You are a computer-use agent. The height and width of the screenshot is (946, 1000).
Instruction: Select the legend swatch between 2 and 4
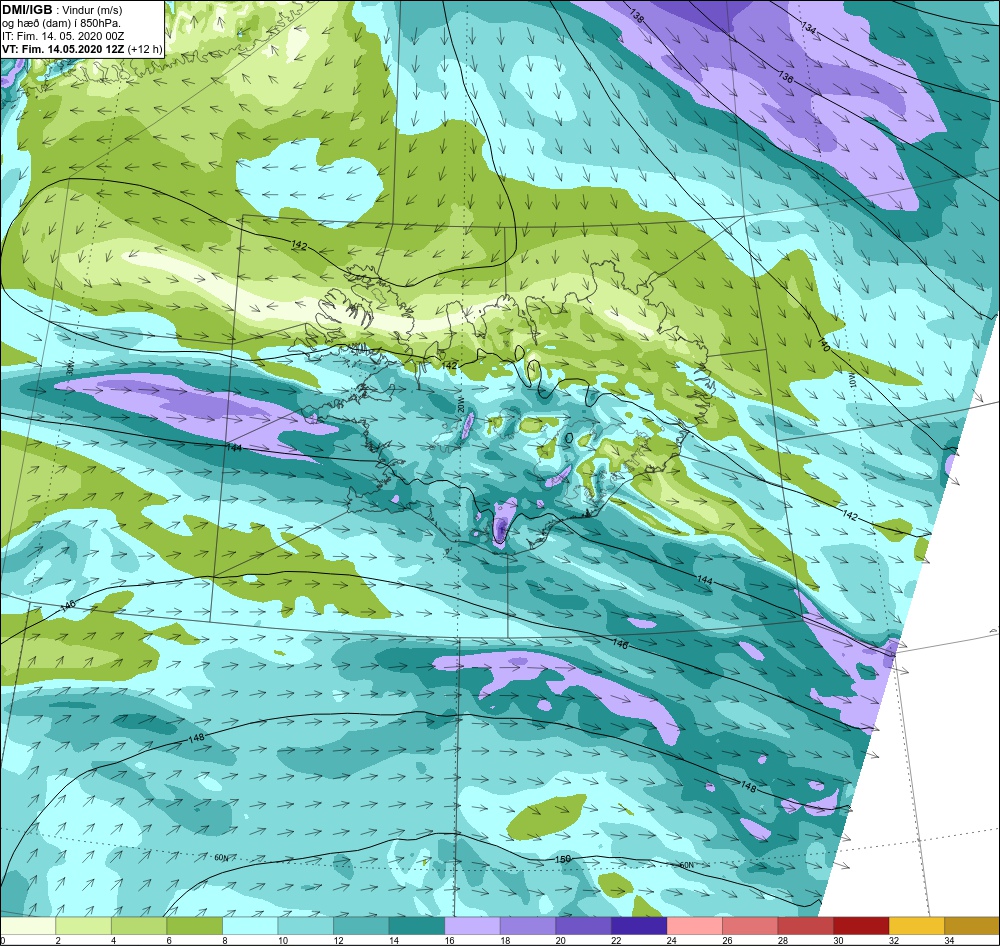(84, 925)
